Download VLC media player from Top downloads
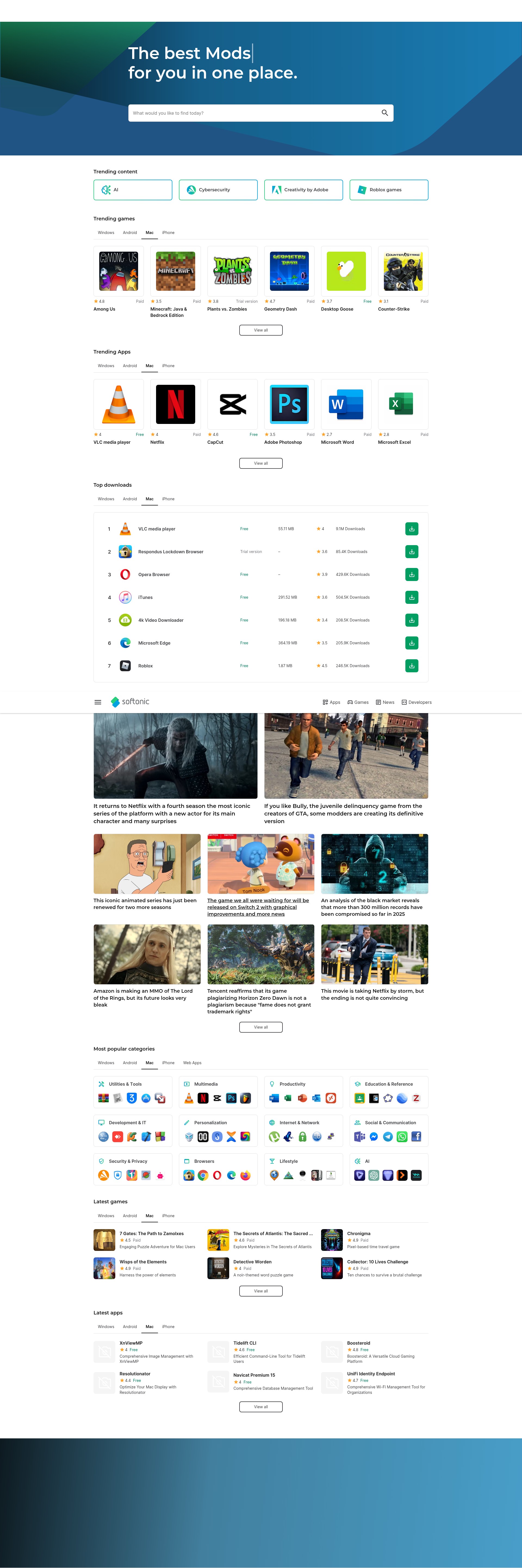Image resolution: width=522 pixels, height=1568 pixels. pyautogui.click(x=412, y=529)
